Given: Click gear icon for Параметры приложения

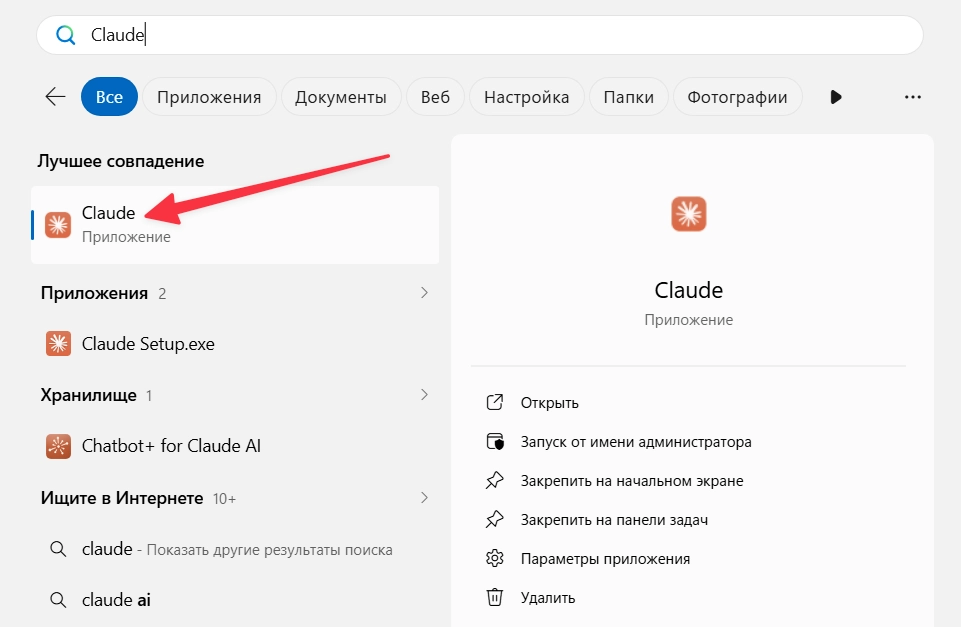Looking at the screenshot, I should (x=495, y=558).
